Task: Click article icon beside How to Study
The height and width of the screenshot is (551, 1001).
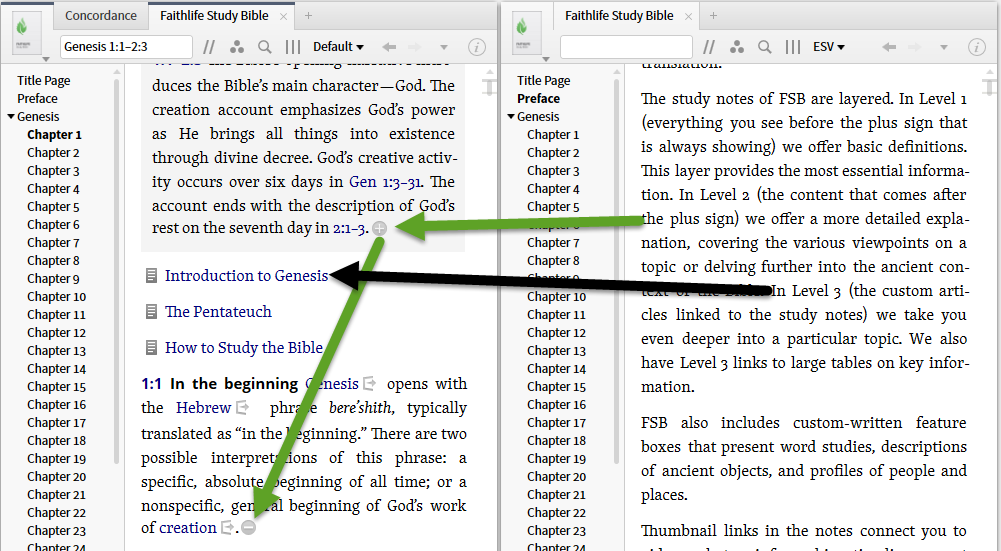Action: 151,347
